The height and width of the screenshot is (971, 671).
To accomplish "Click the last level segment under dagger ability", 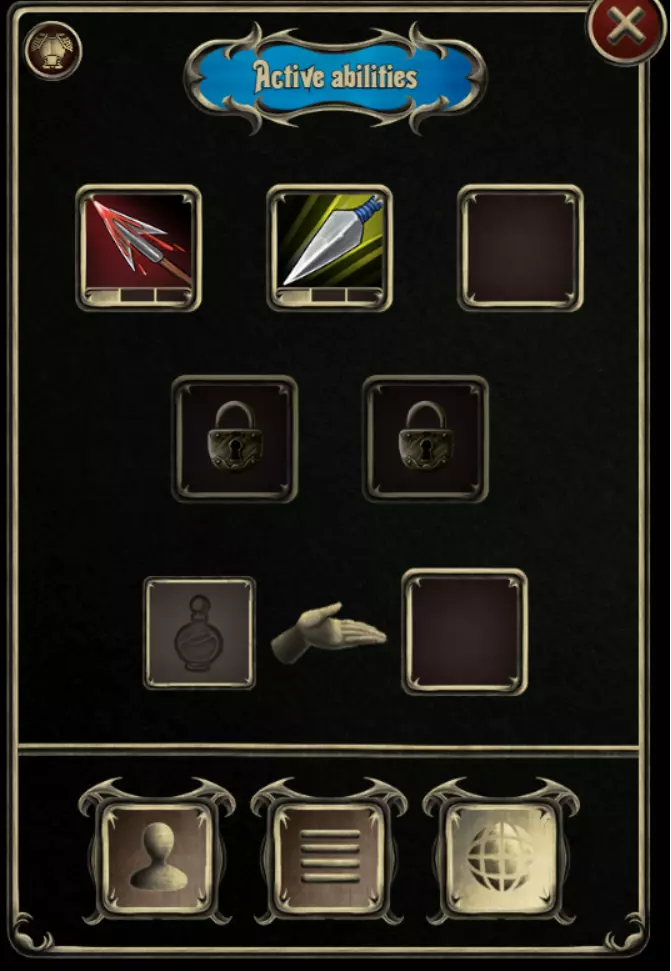I will coord(363,295).
